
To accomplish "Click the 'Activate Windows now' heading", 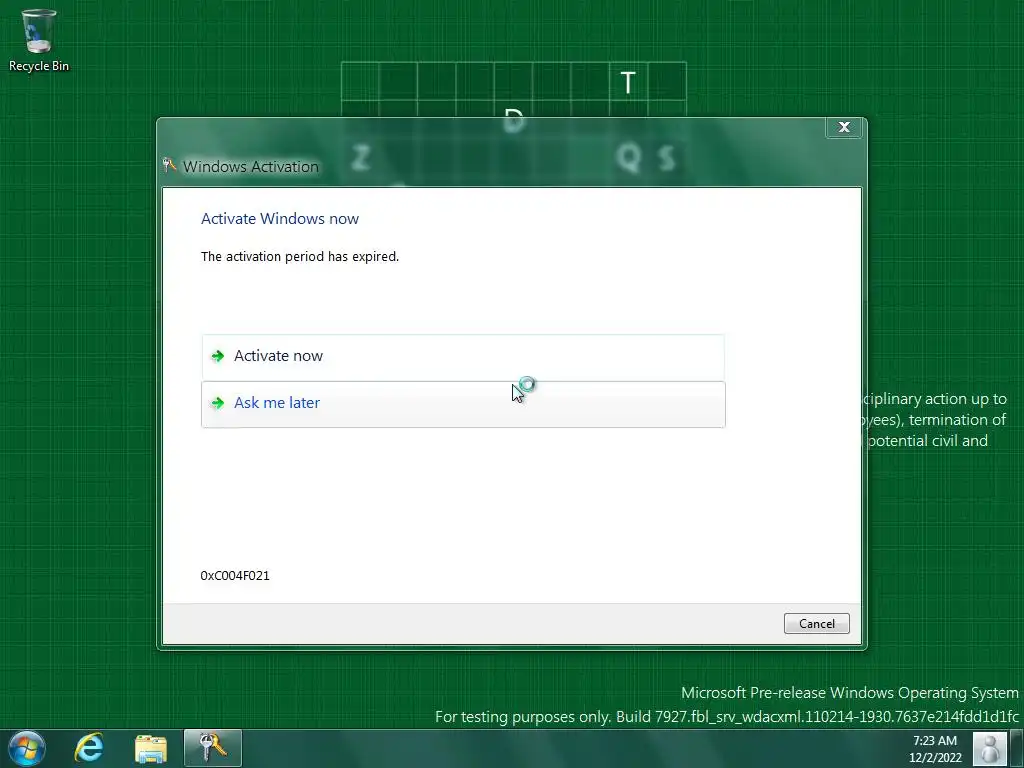I will point(280,219).
